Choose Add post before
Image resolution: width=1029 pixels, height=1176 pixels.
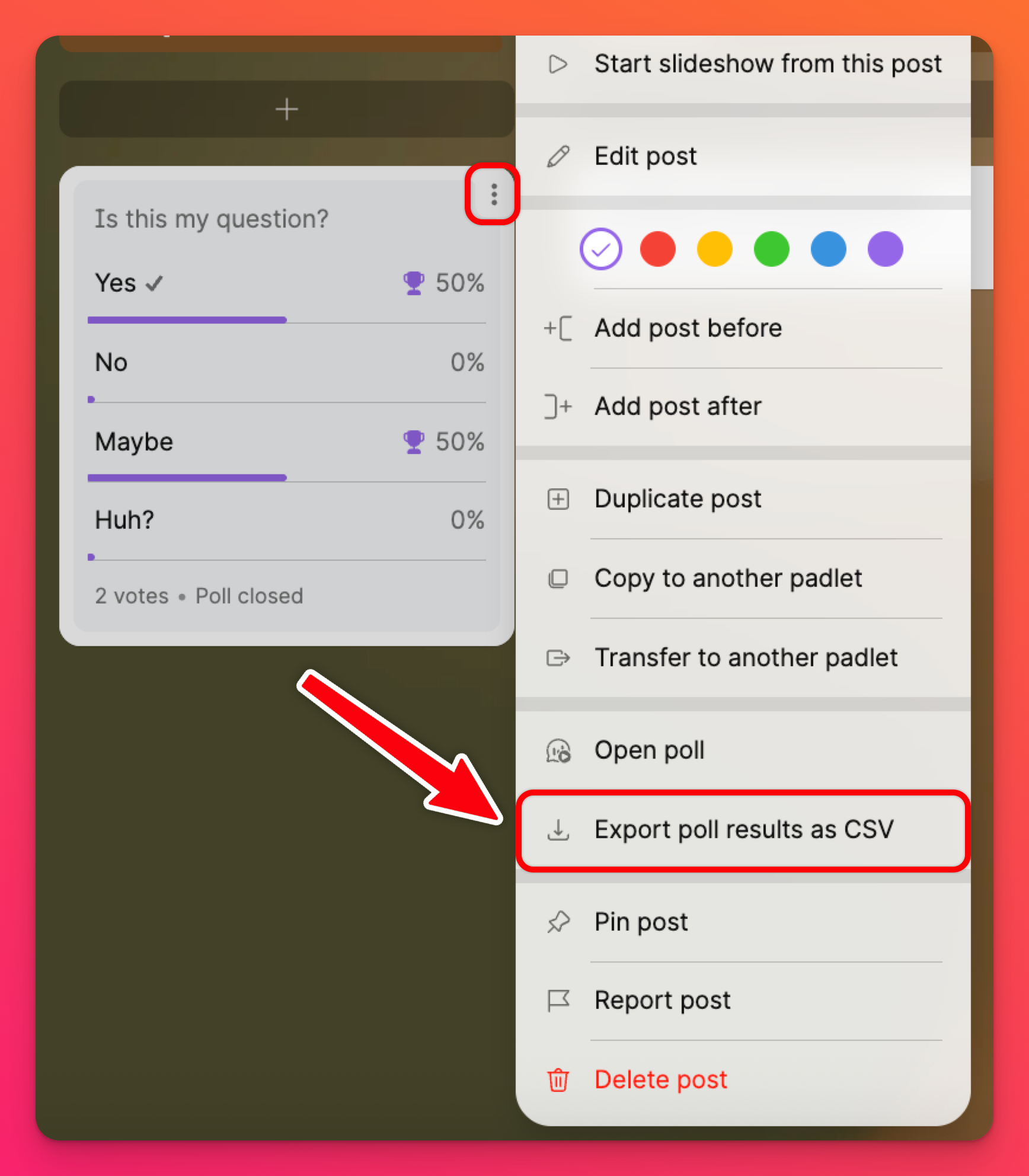click(743, 328)
